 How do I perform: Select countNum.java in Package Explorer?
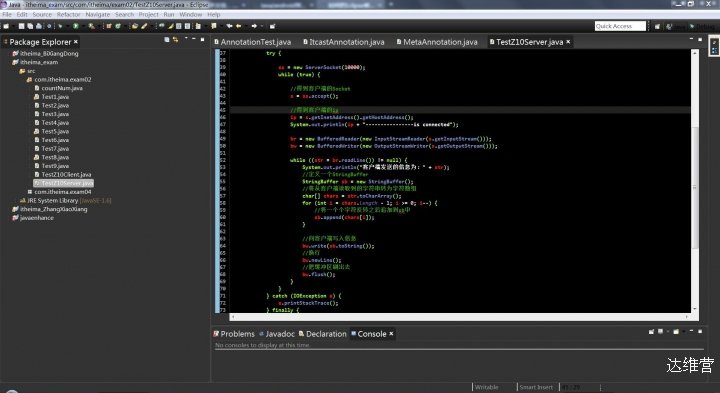point(59,88)
